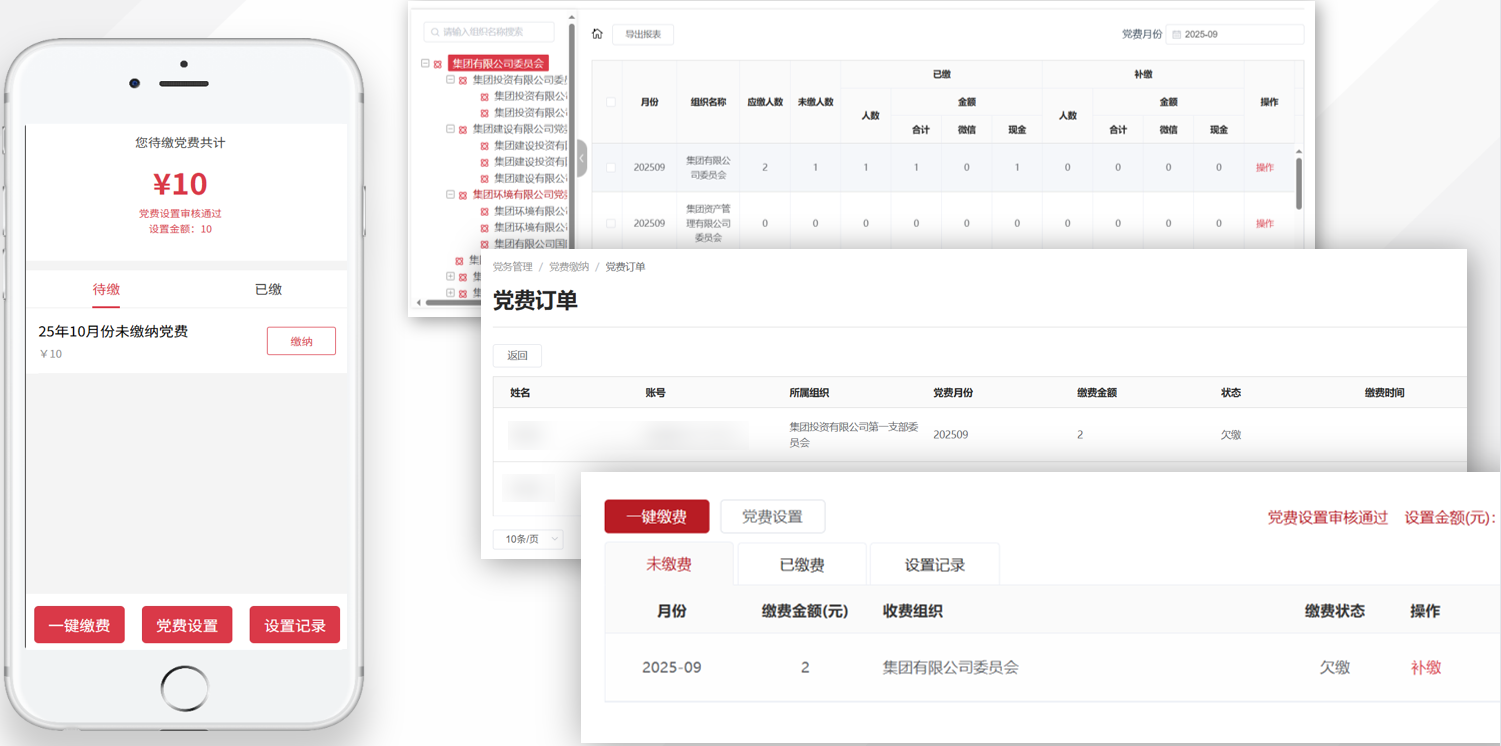
Task: Click red org icon beside 集团环境有限公司党委 node
Action: click(x=463, y=195)
